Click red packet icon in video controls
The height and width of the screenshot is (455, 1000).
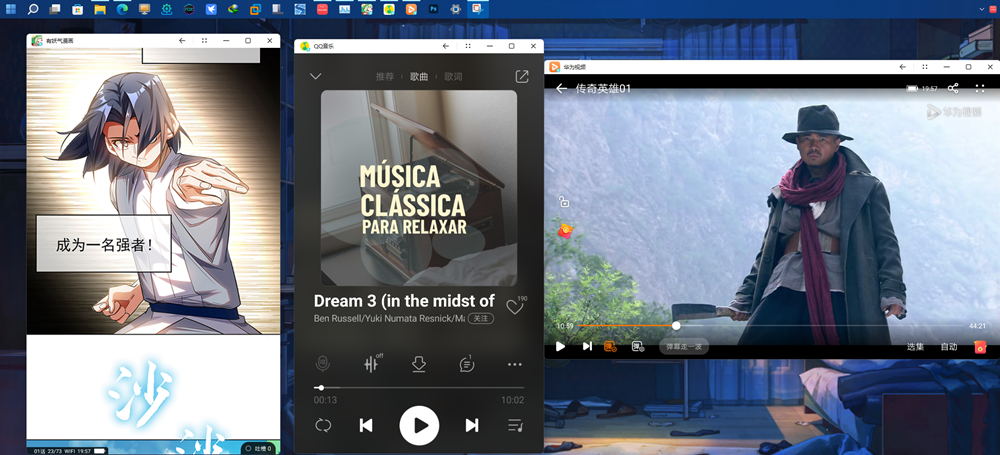coord(980,347)
